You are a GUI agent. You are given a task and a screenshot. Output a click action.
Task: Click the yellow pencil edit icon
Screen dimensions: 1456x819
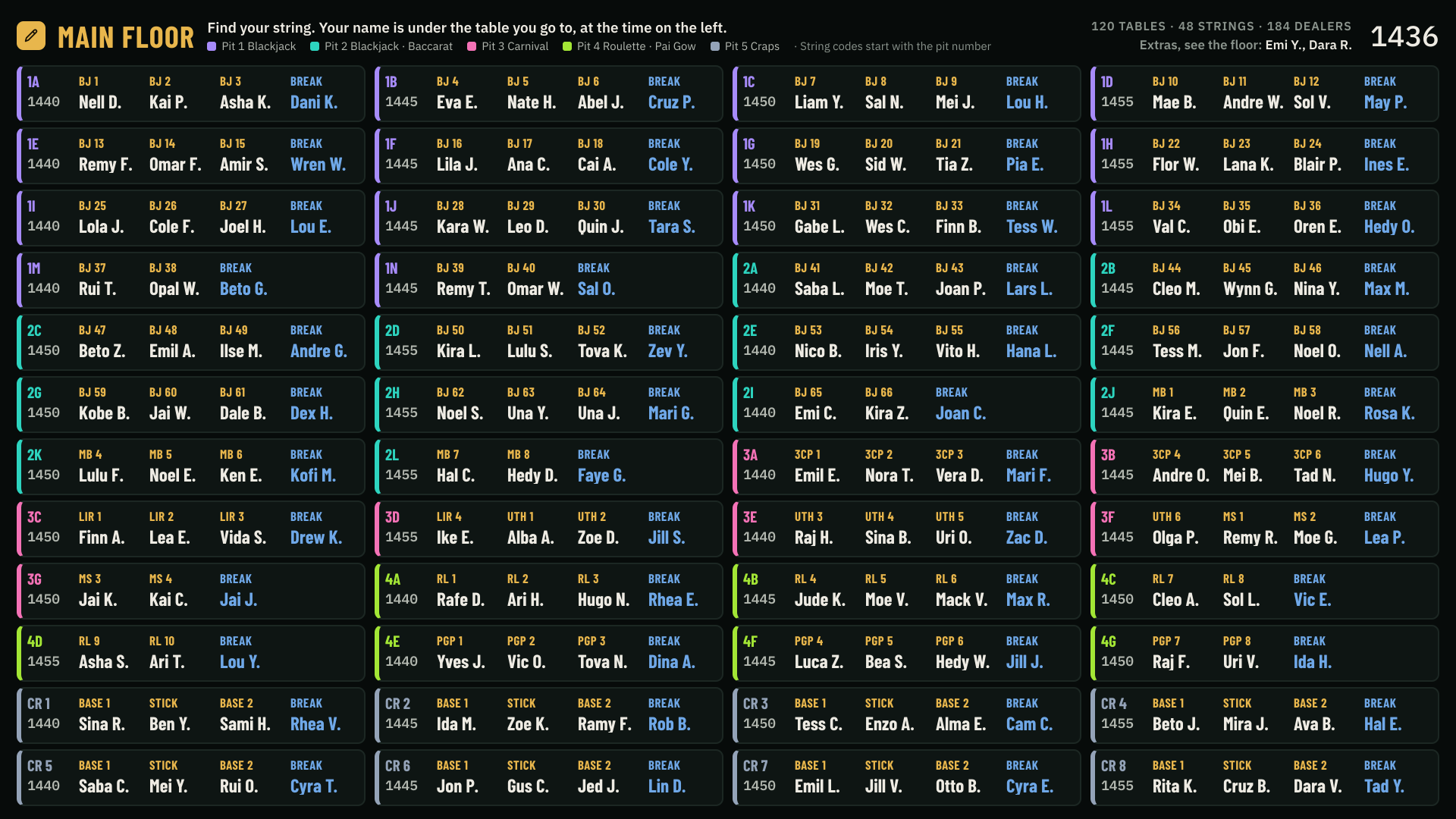[31, 36]
